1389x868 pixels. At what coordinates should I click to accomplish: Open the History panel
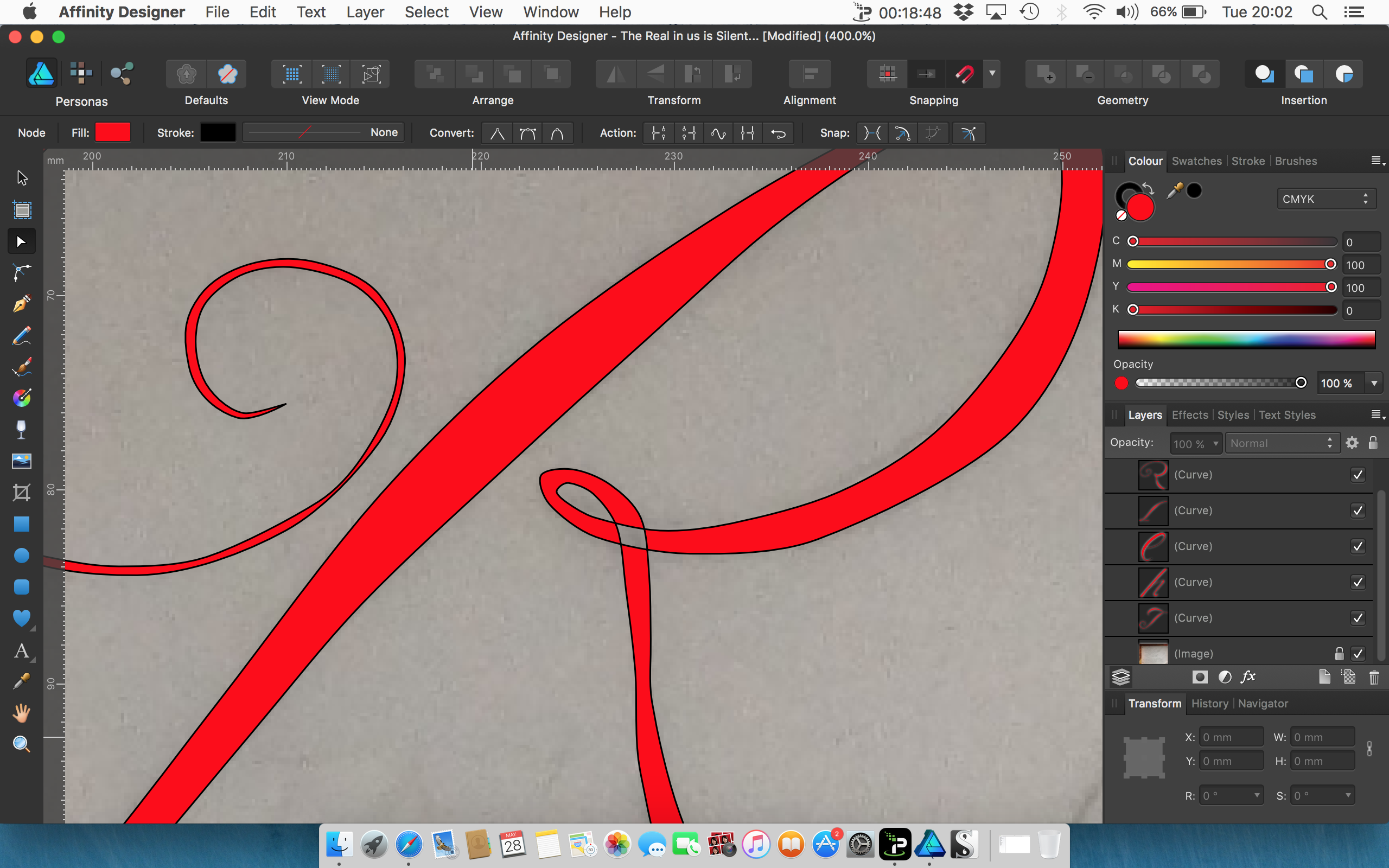[x=1209, y=703]
